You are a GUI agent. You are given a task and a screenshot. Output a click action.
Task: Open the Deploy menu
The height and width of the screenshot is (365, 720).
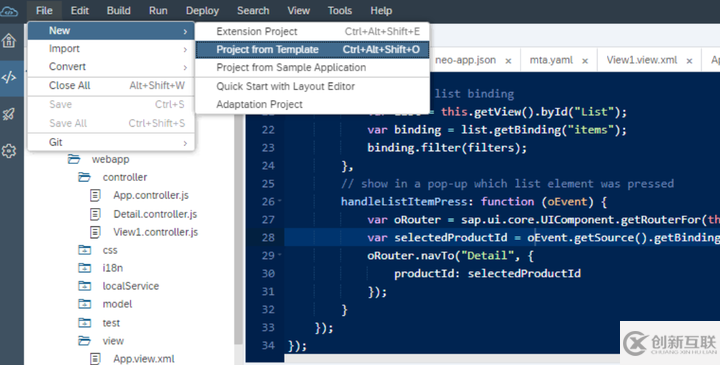click(x=202, y=11)
